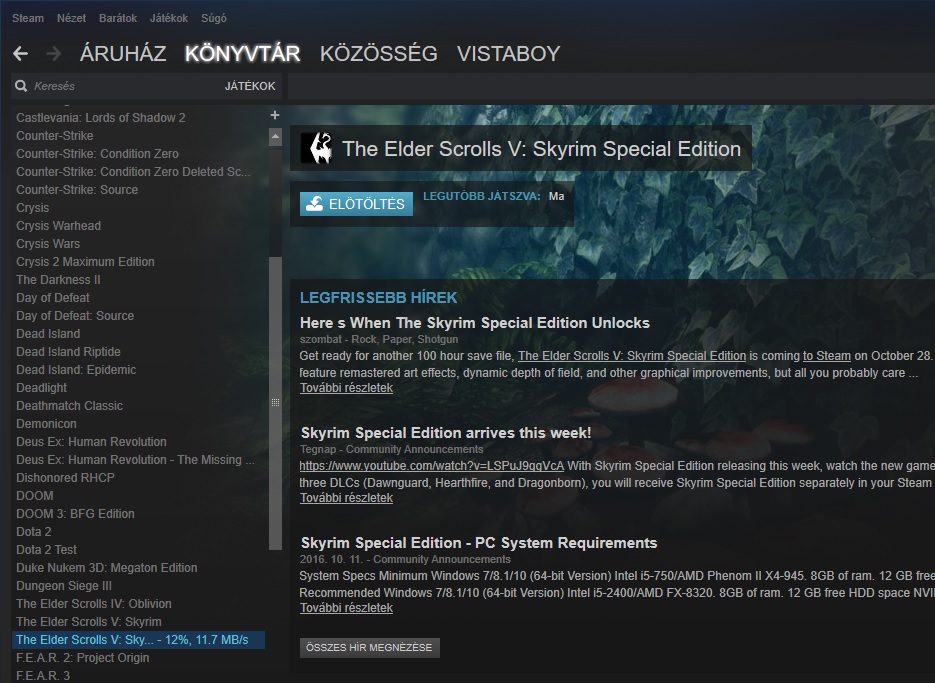Click További részletek under System Requirements
Image resolution: width=935 pixels, height=683 pixels.
346,608
